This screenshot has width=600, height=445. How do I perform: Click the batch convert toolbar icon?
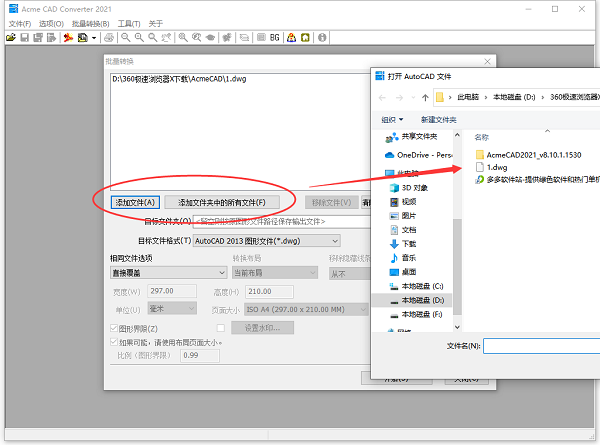pyautogui.click(x=82, y=37)
